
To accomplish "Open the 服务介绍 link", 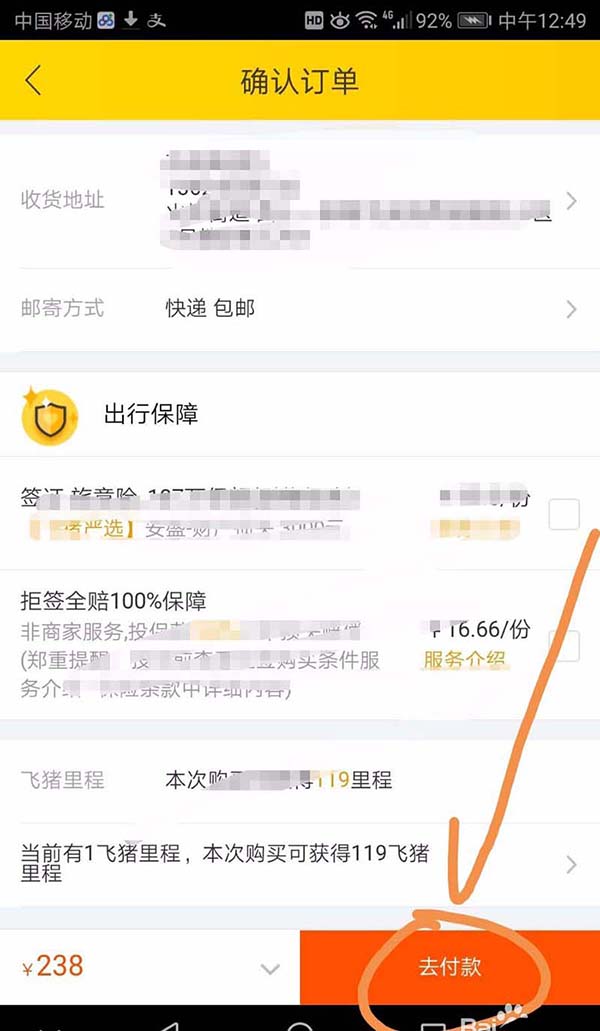I will (x=465, y=660).
